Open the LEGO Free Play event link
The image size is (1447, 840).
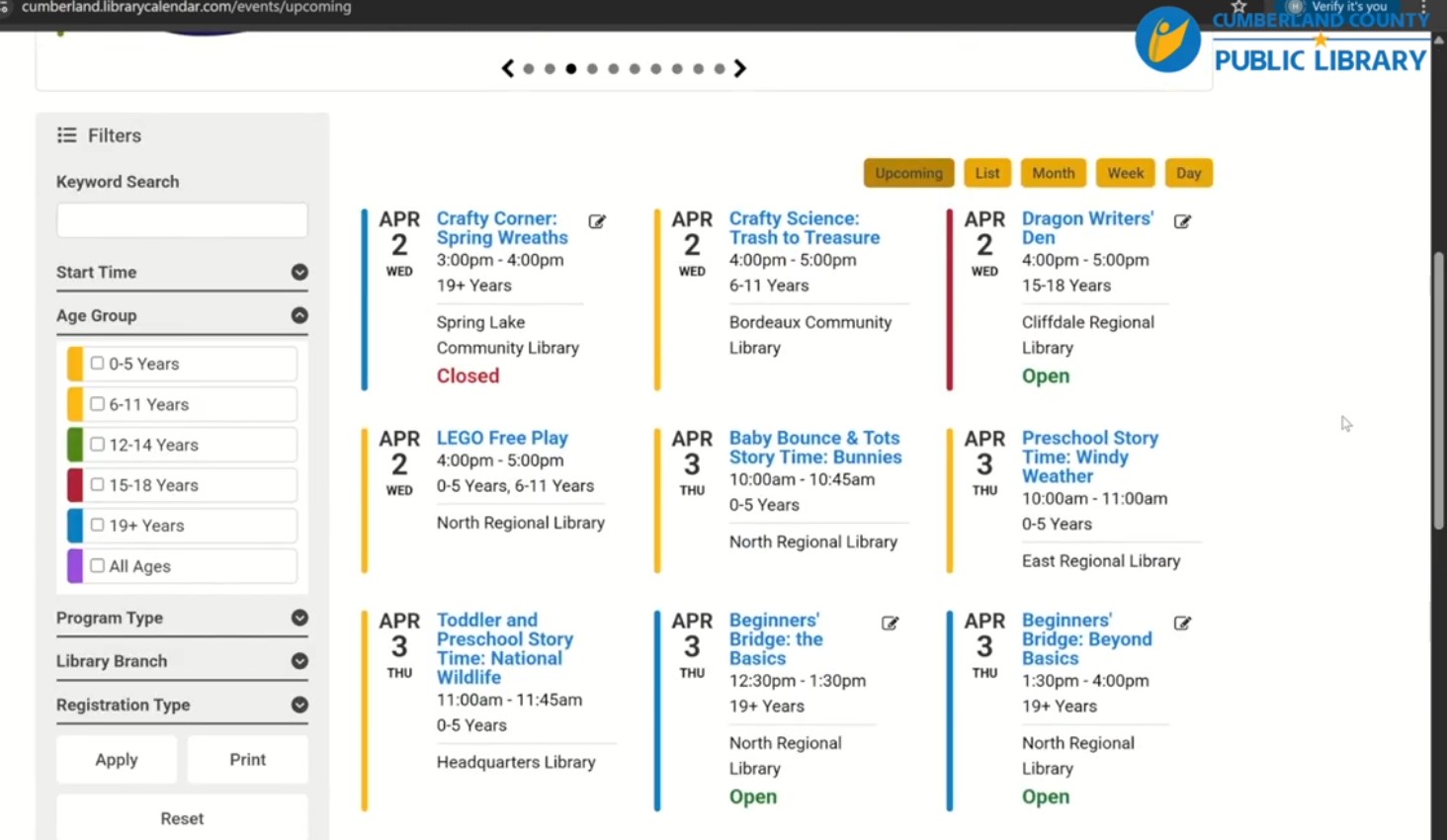pos(502,438)
